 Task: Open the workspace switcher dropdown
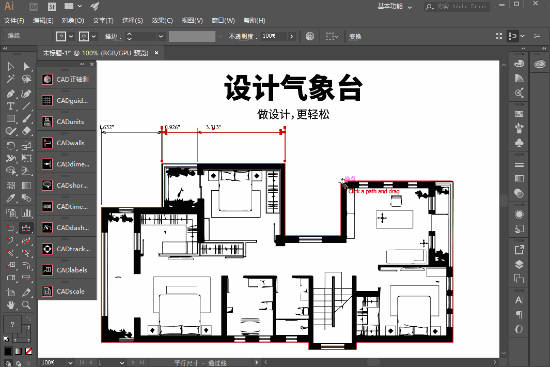[409, 7]
